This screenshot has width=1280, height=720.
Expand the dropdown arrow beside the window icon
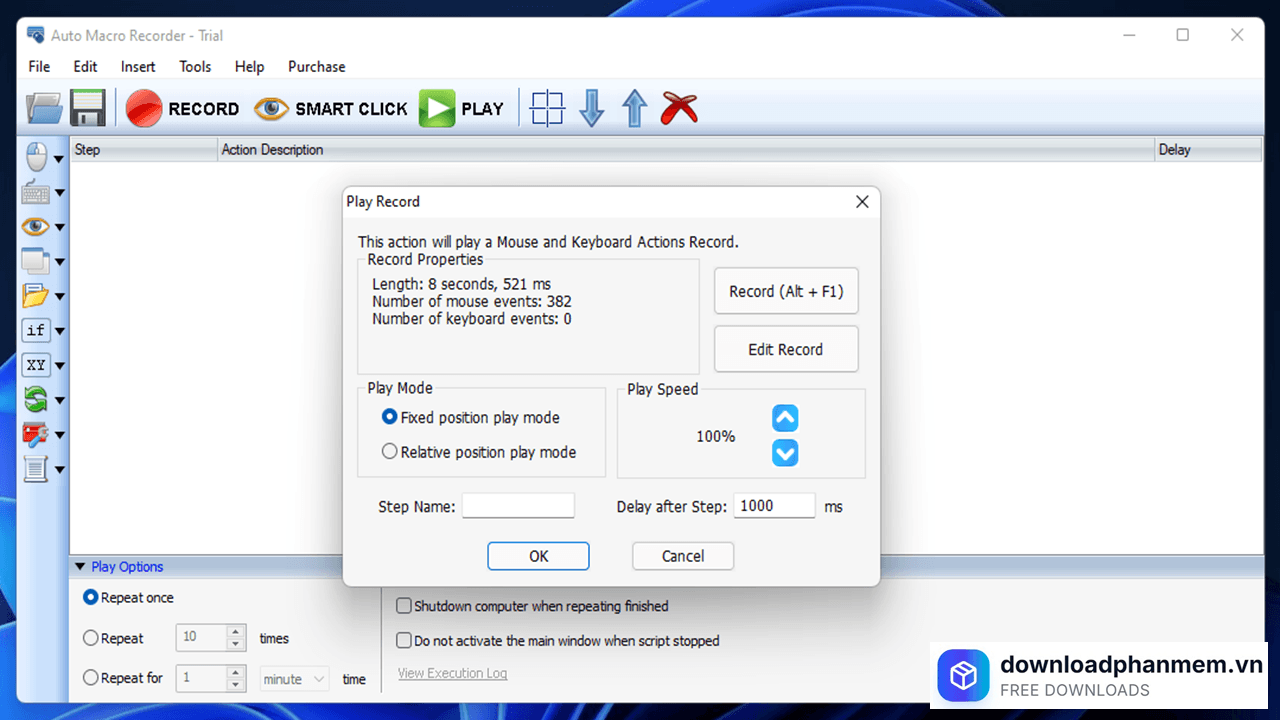[x=59, y=262]
